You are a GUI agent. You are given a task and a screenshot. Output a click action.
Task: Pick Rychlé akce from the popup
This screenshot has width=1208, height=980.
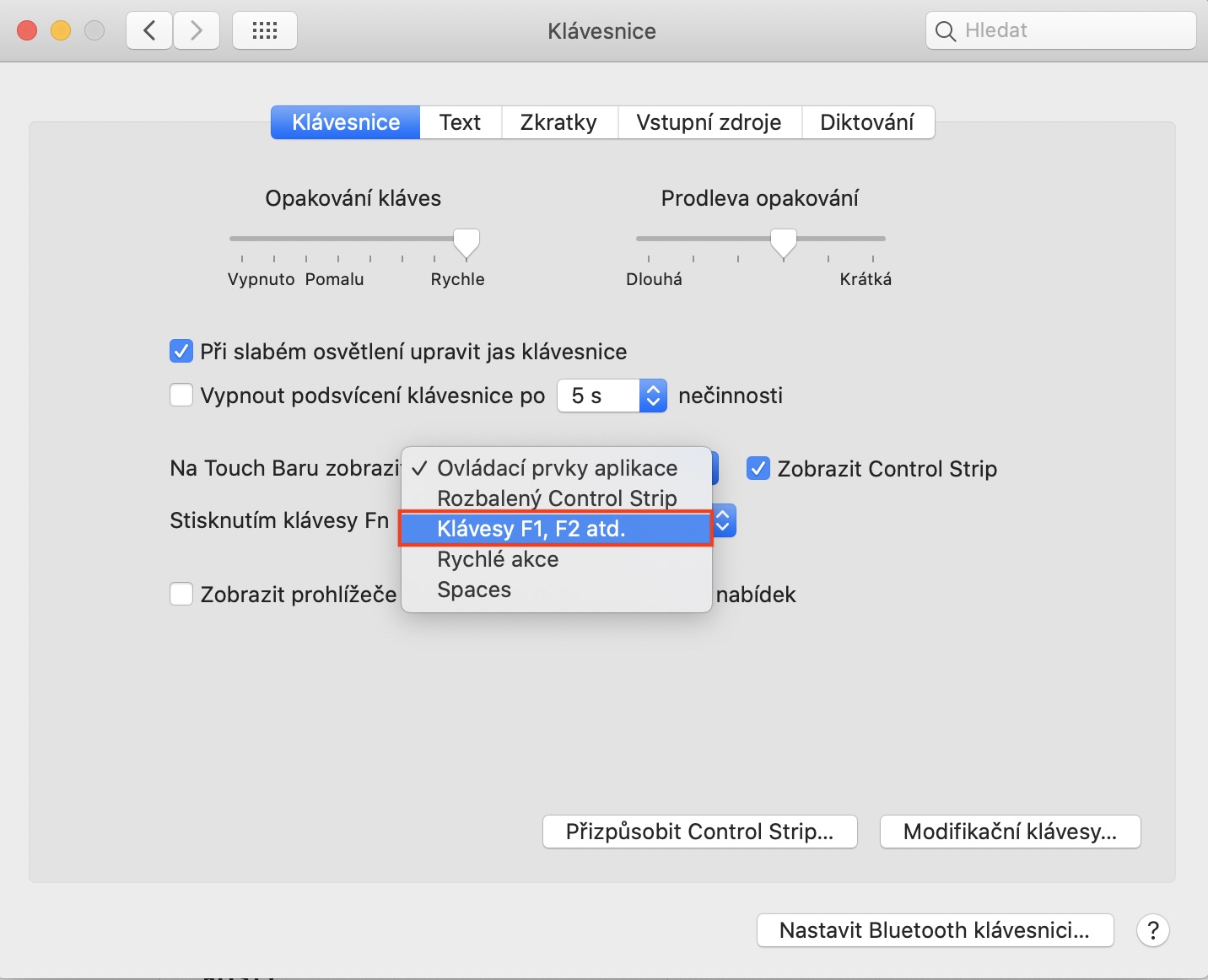[x=557, y=559]
